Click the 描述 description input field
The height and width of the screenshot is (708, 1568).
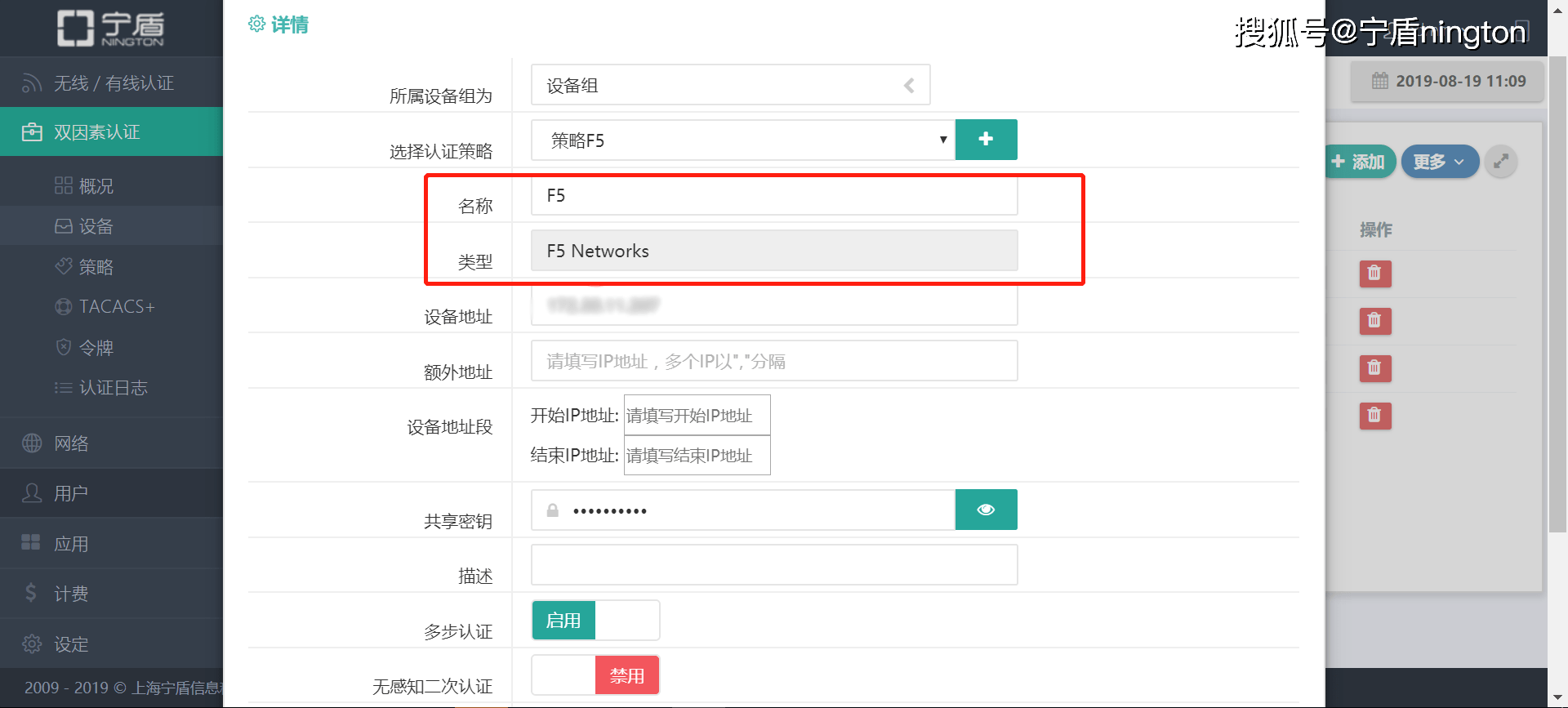[x=774, y=565]
